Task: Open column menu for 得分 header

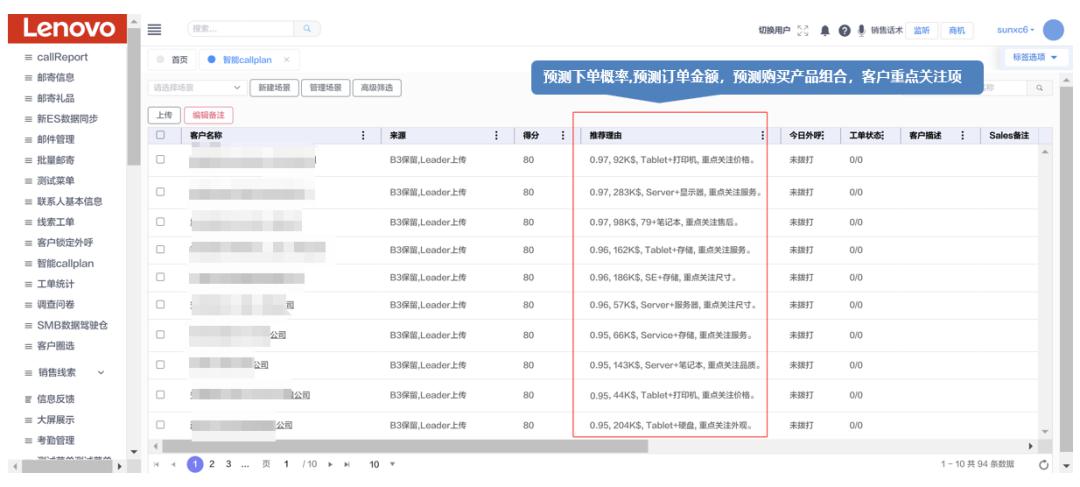Action: coord(563,136)
